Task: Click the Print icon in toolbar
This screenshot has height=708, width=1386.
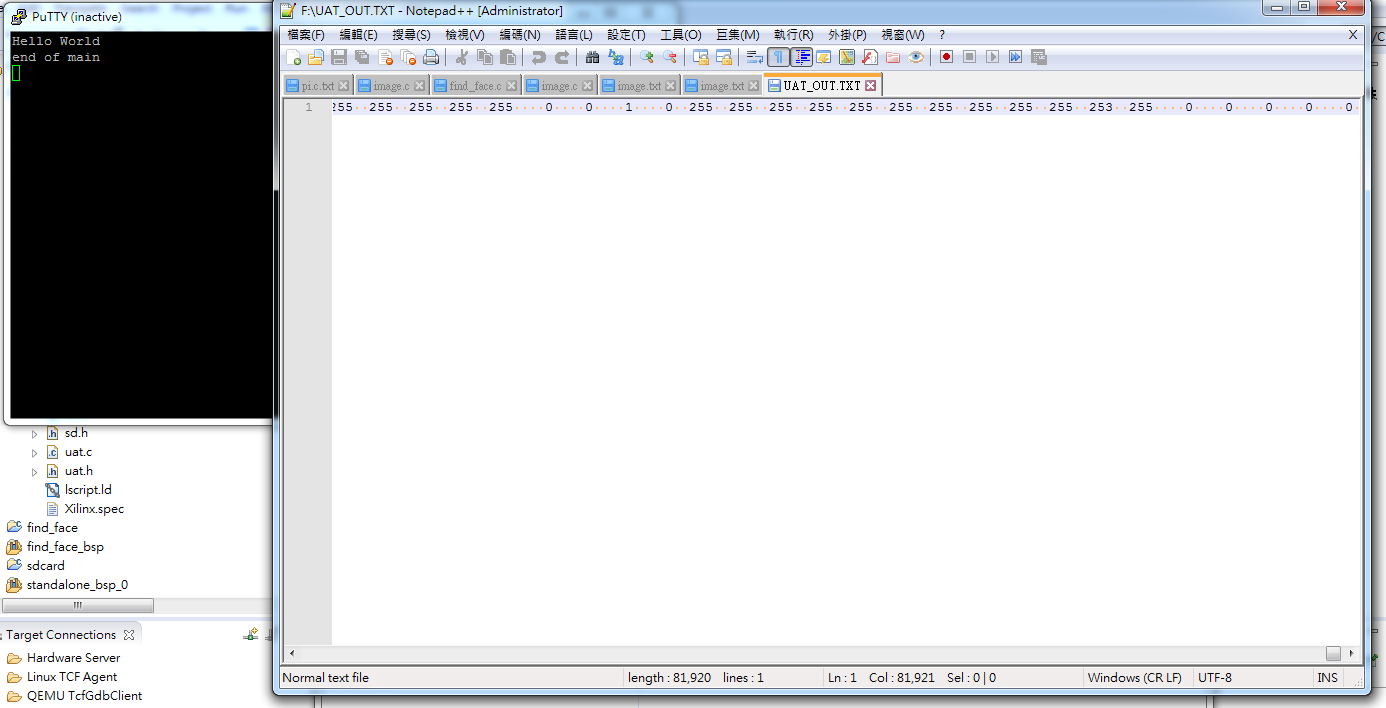Action: click(x=431, y=57)
